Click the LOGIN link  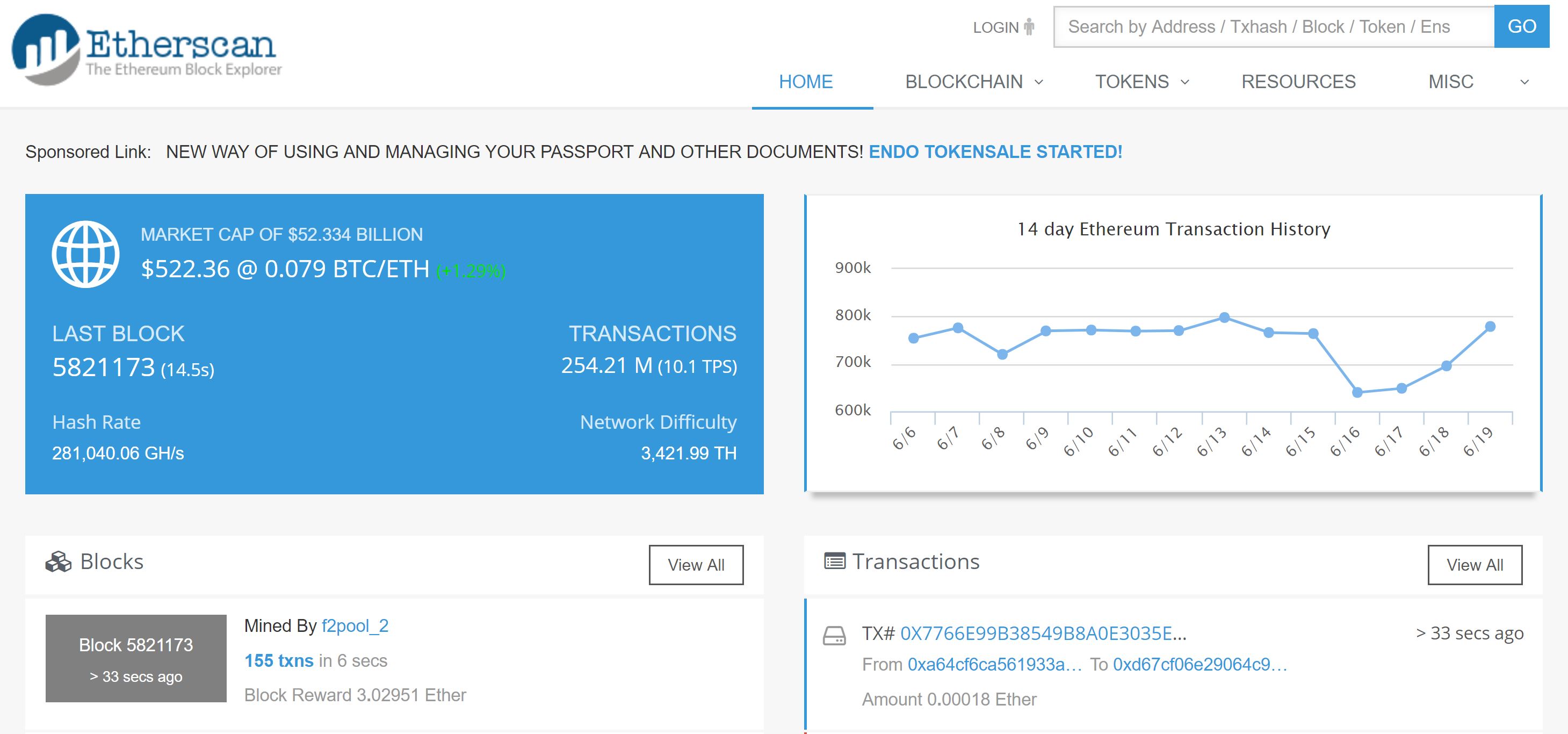pos(995,27)
